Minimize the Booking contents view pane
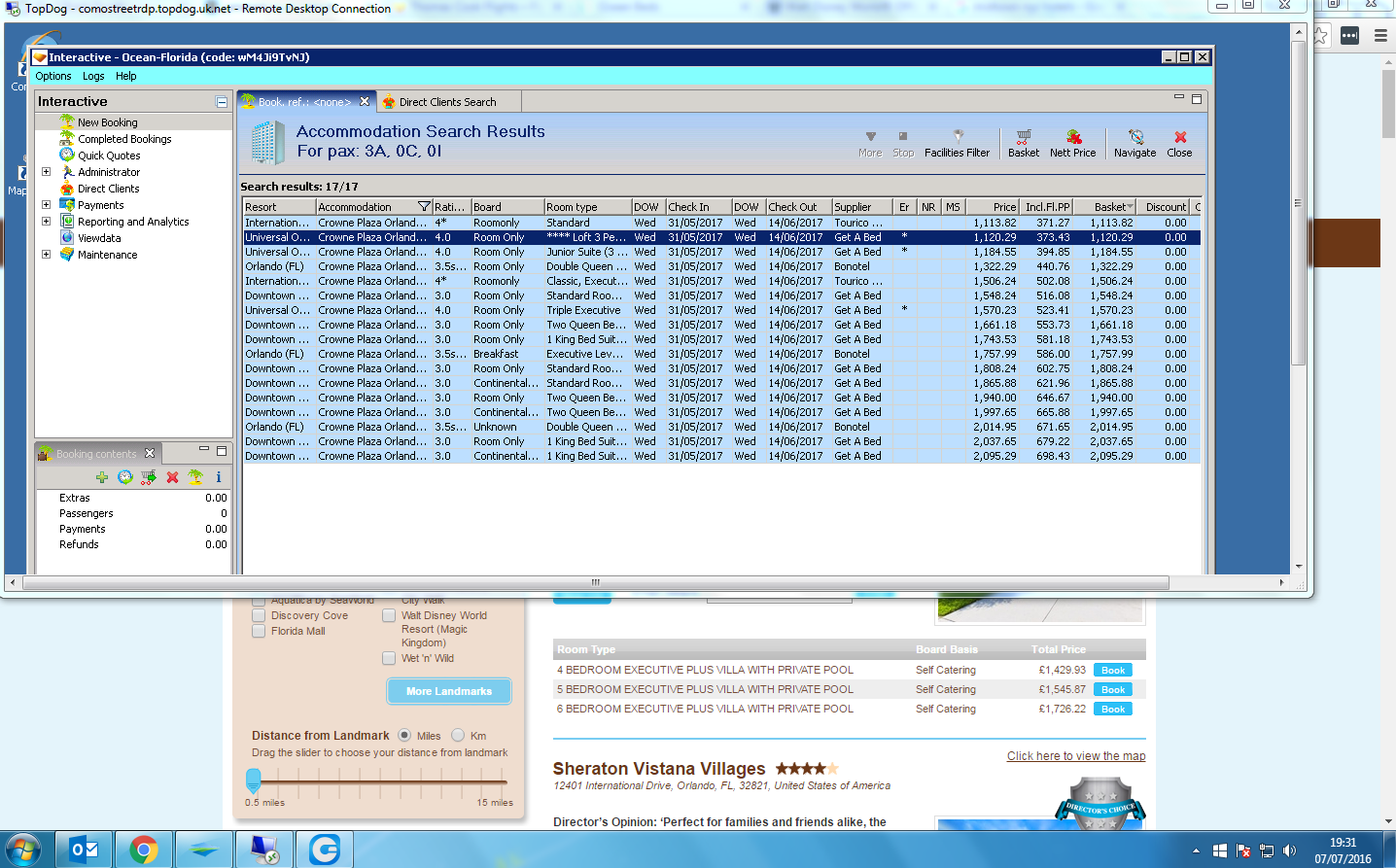The image size is (1396, 868). 204,450
